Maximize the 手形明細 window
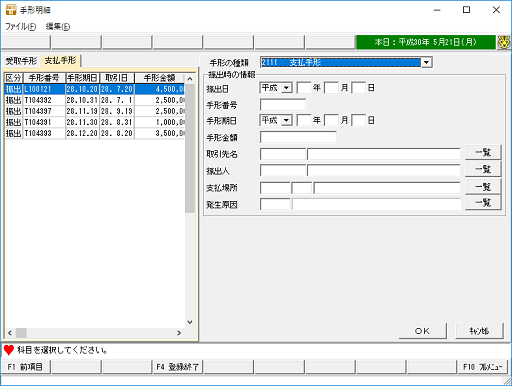 point(467,10)
